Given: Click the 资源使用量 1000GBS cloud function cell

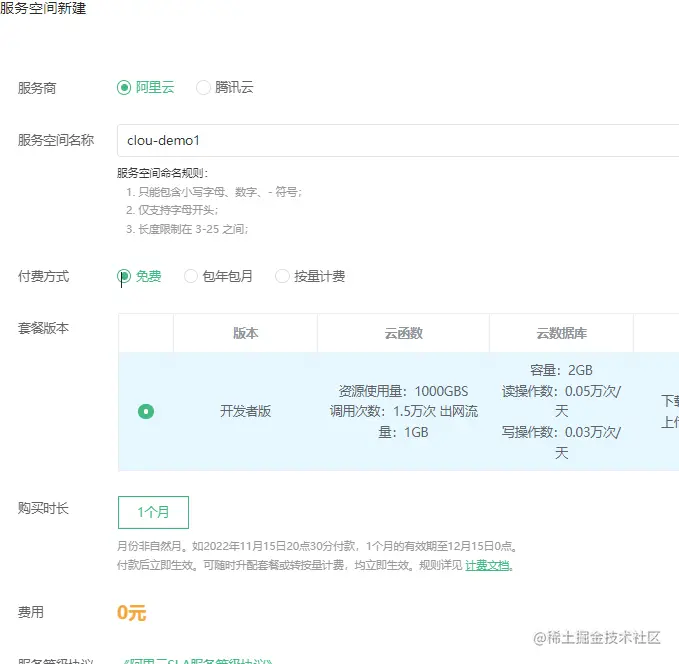Looking at the screenshot, I should click(x=403, y=411).
